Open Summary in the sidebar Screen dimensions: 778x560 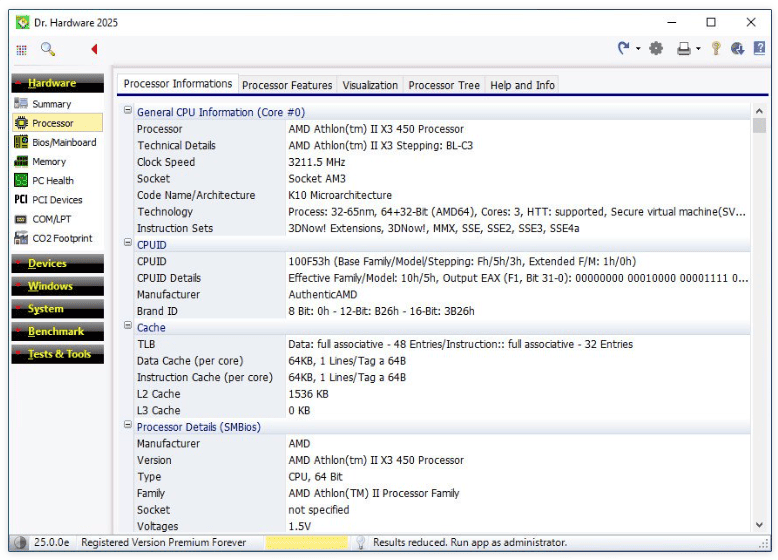[x=52, y=104]
